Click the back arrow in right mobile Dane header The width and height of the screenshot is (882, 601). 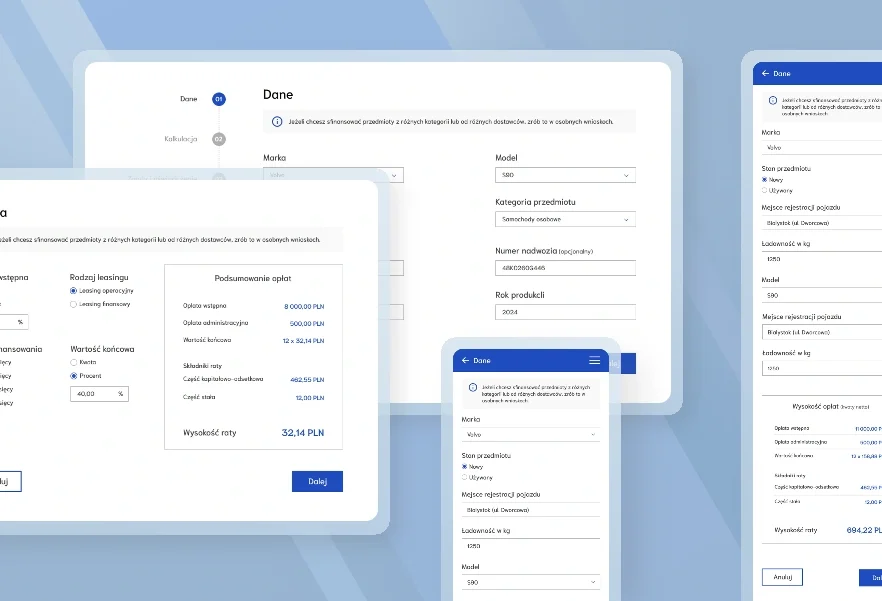point(765,73)
